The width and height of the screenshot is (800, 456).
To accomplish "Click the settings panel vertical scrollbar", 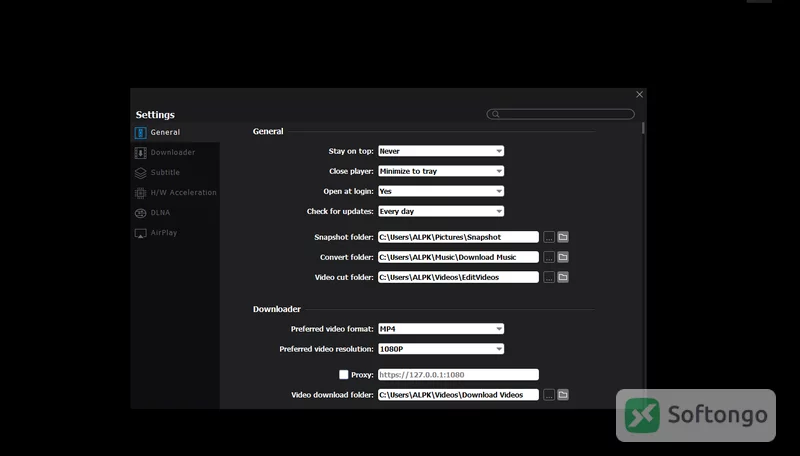I will 643,128.
